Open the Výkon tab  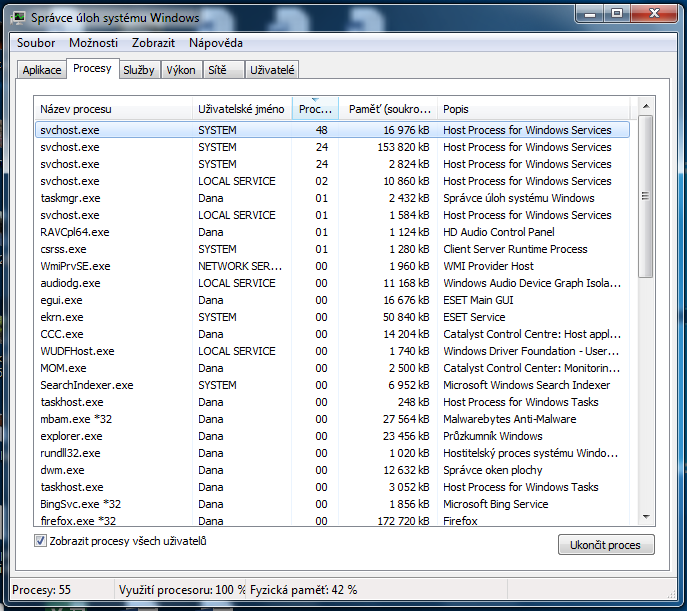(x=181, y=70)
